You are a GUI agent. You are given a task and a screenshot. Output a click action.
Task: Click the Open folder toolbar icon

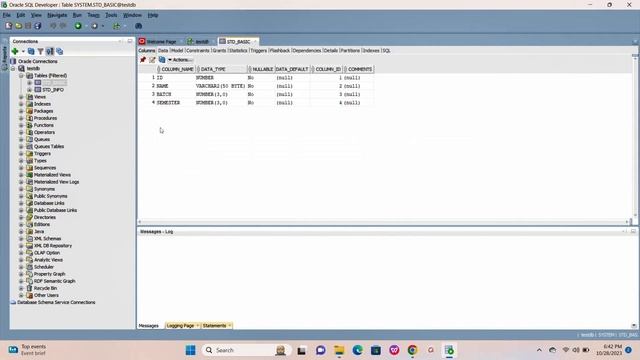pos(18,26)
